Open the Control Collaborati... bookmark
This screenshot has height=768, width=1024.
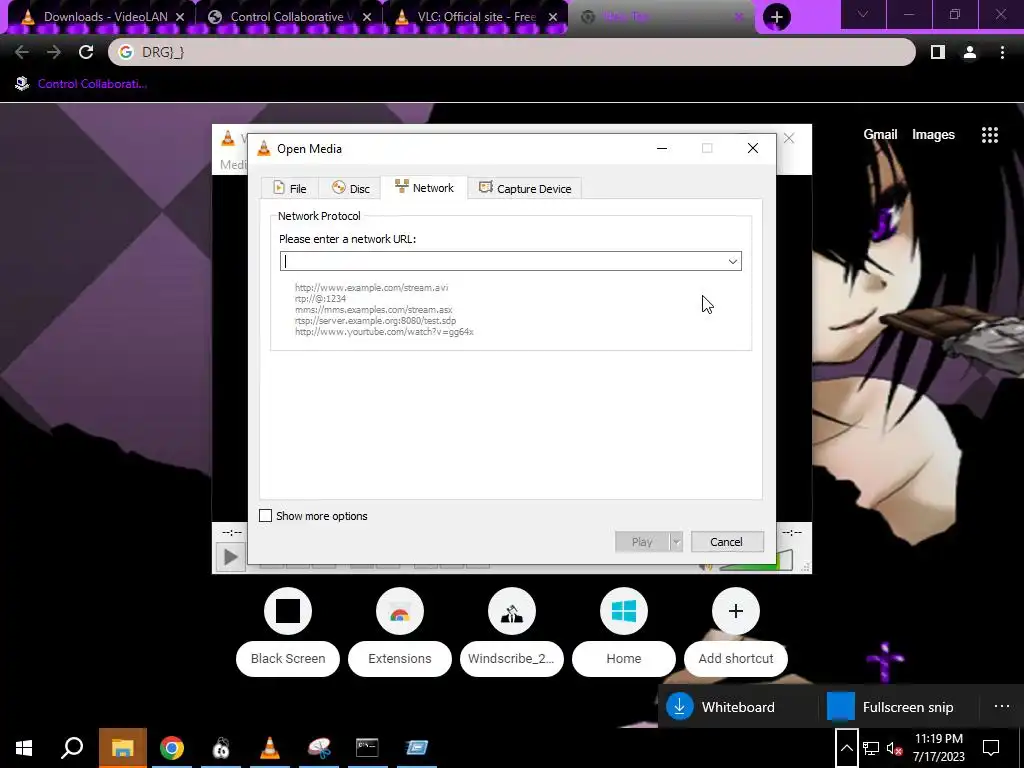(82, 84)
